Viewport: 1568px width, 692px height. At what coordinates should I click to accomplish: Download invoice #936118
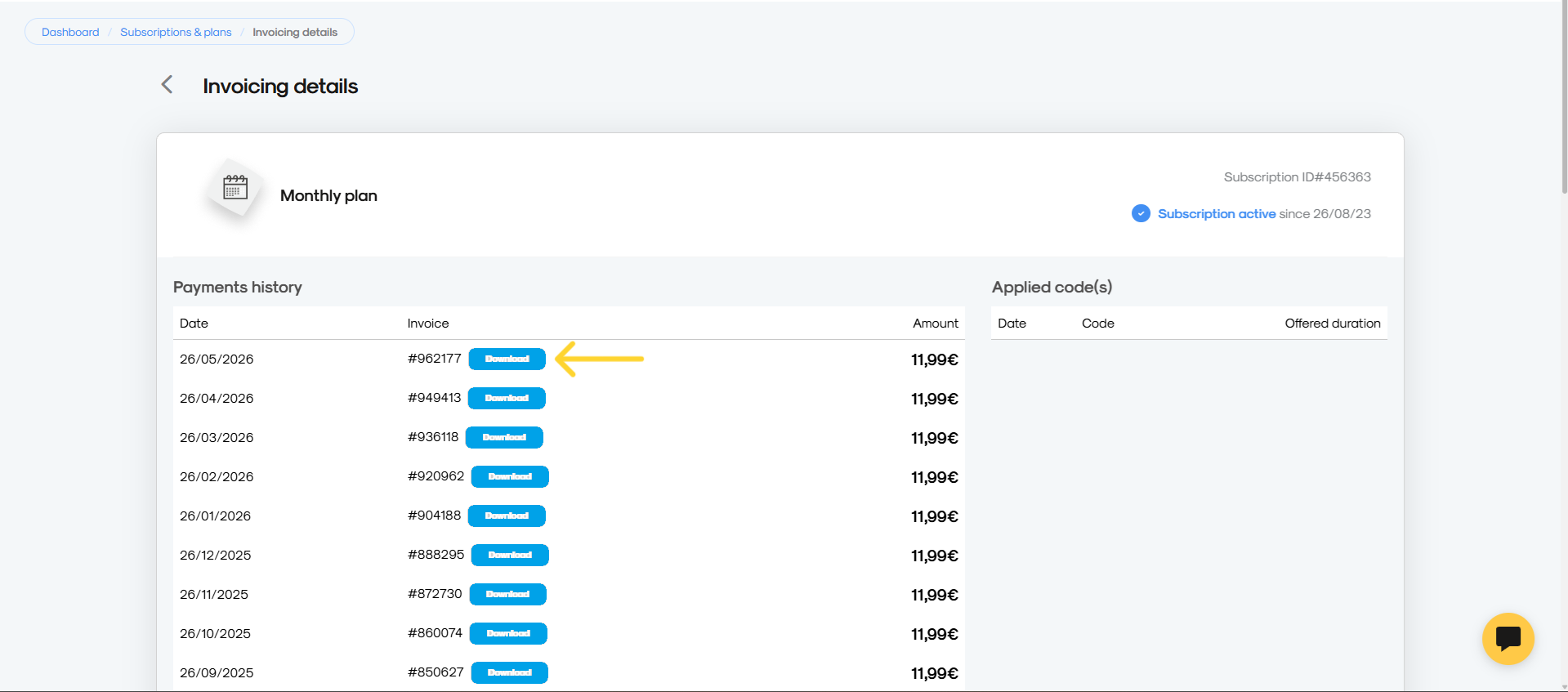coord(504,437)
